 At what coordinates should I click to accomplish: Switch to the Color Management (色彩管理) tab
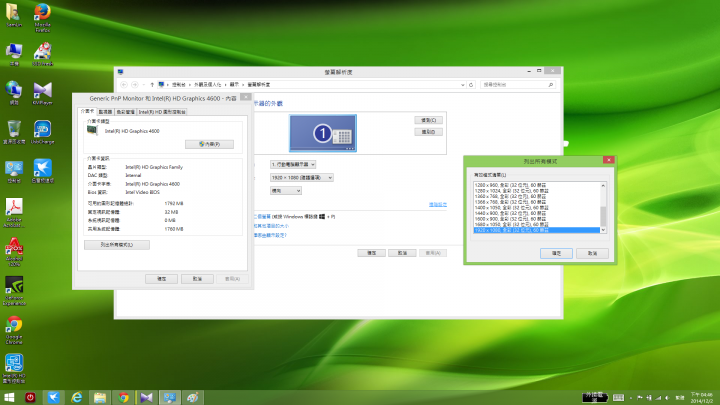125,112
